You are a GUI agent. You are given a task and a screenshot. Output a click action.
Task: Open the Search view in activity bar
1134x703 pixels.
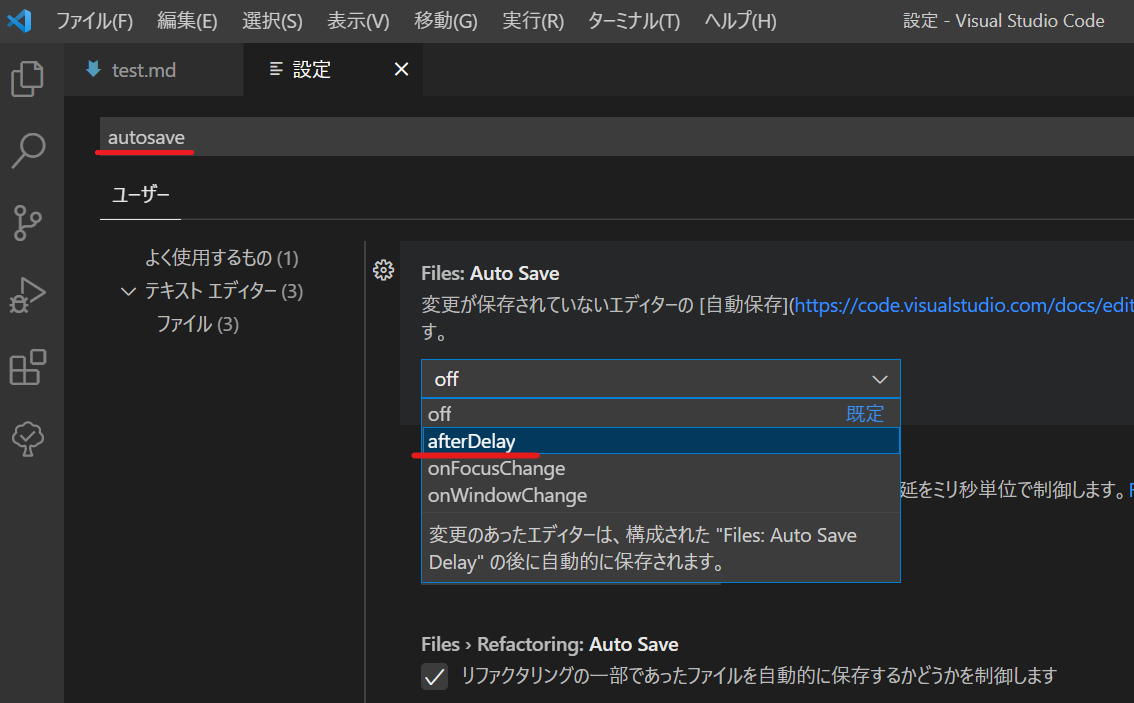click(27, 150)
